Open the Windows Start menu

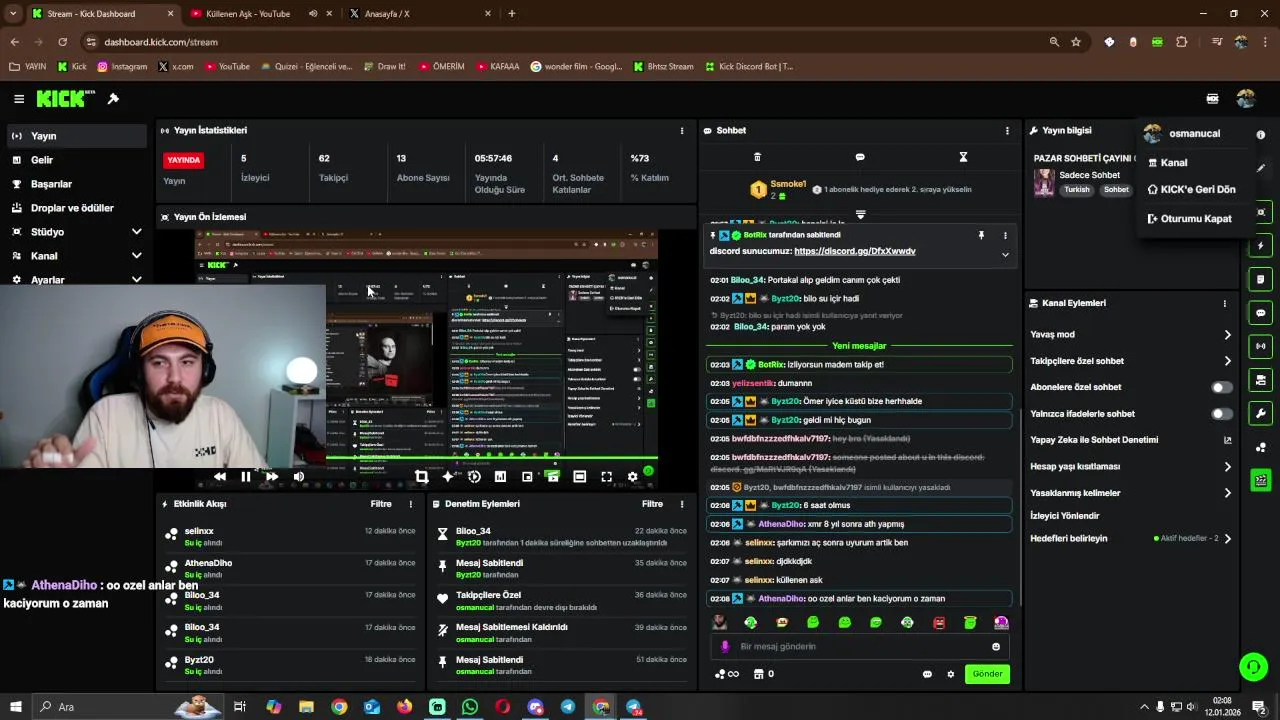pyautogui.click(x=16, y=707)
